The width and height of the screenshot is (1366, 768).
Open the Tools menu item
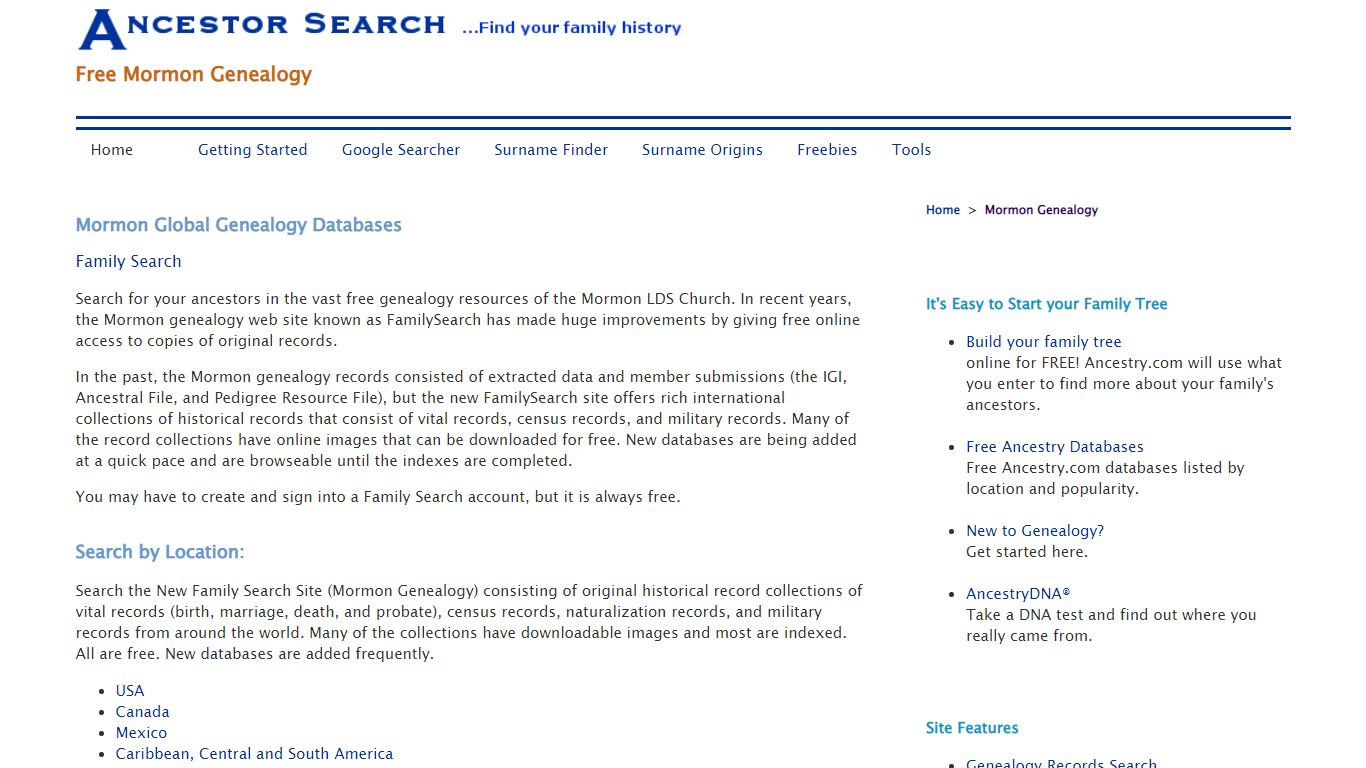tap(911, 150)
